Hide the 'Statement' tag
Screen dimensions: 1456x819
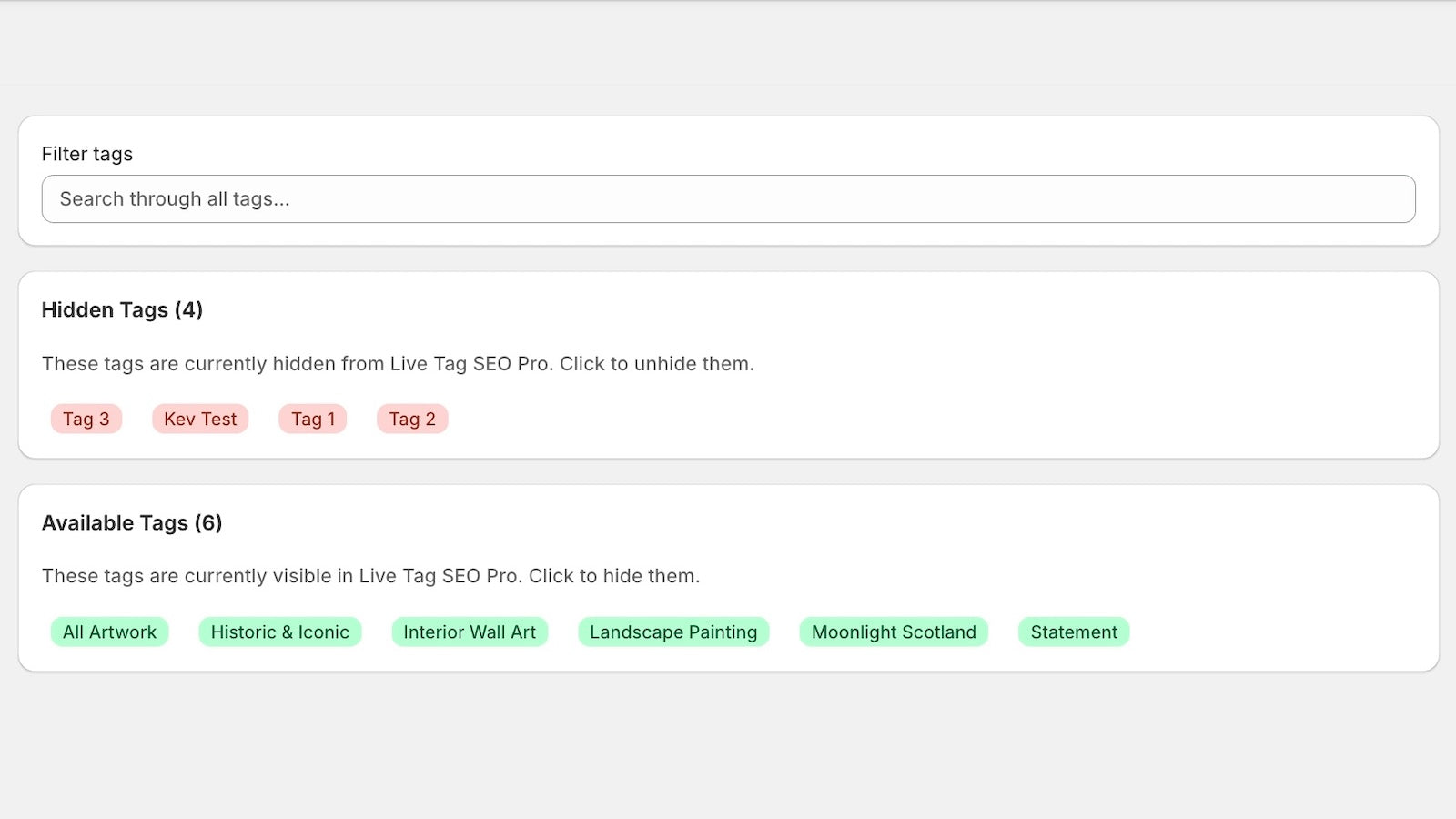1074,632
